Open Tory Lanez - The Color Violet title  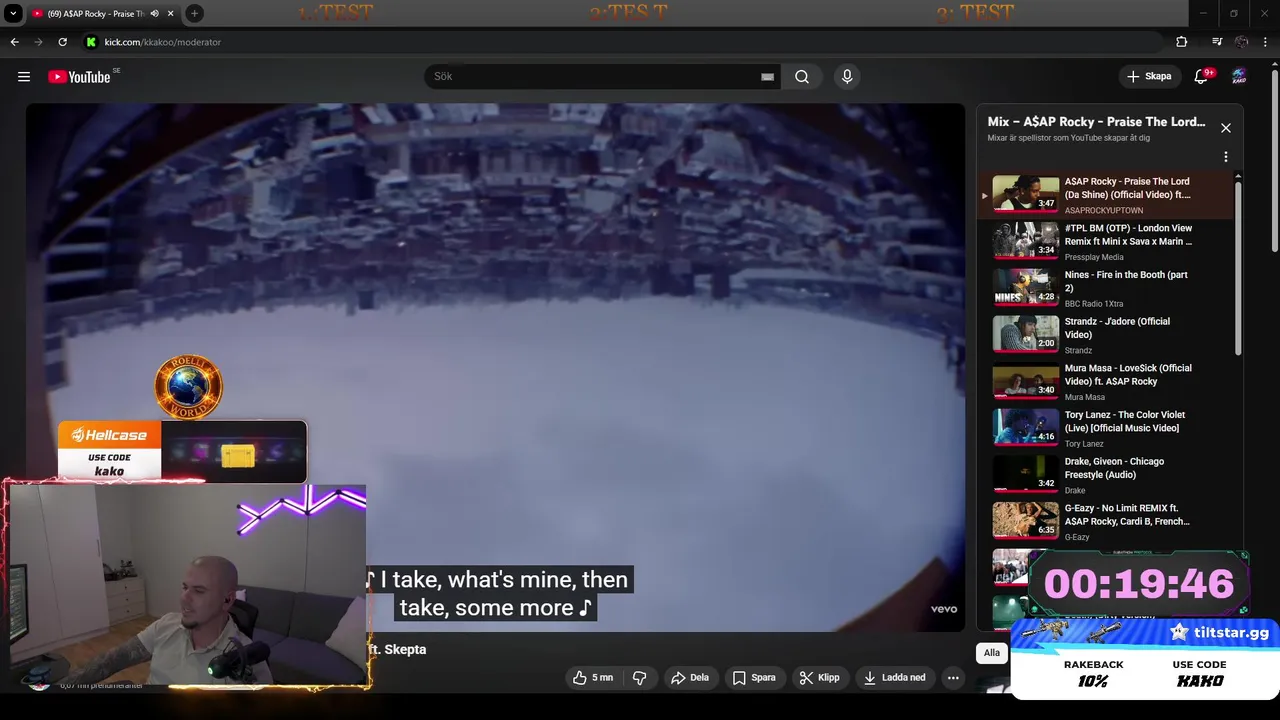1125,421
